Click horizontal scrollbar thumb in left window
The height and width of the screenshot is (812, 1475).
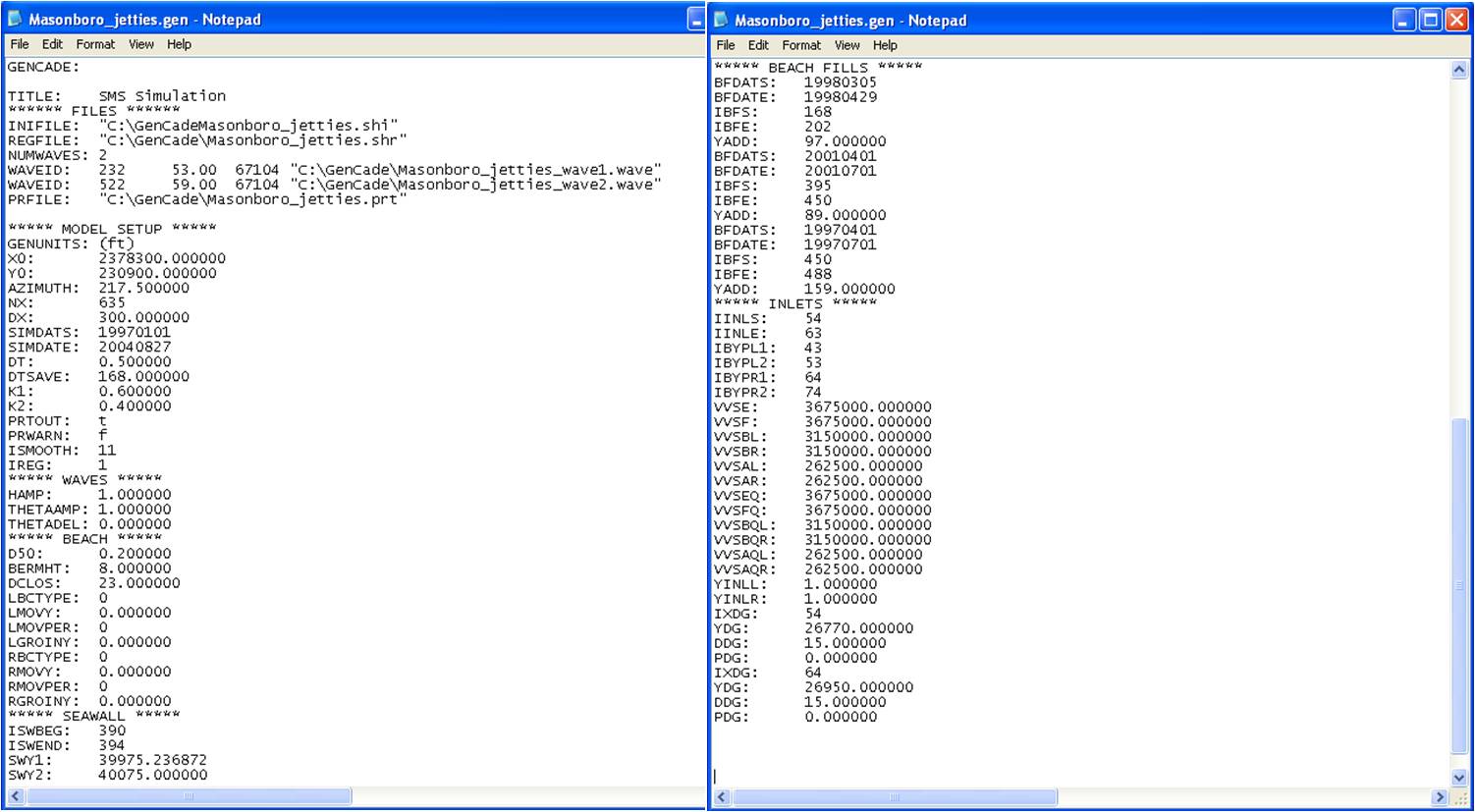(189, 796)
